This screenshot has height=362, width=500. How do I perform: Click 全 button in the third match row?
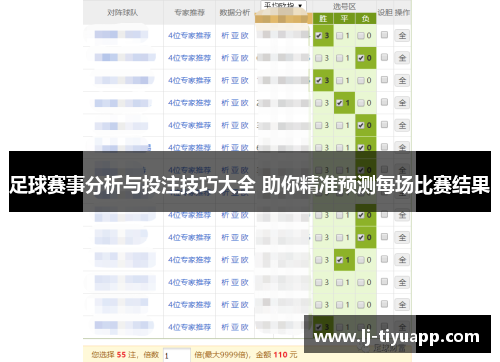coord(402,80)
